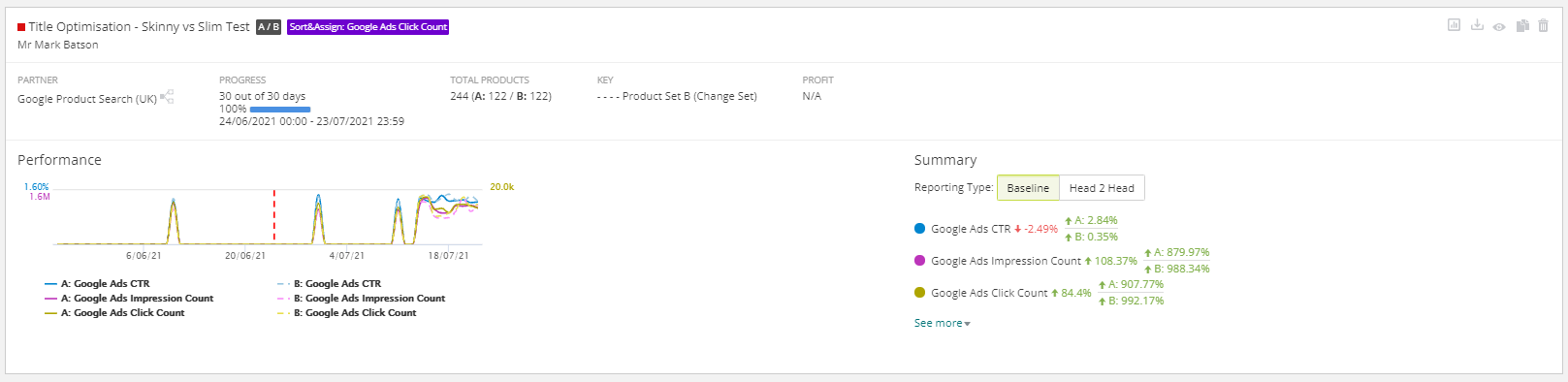Click the A / B badge

(269, 27)
